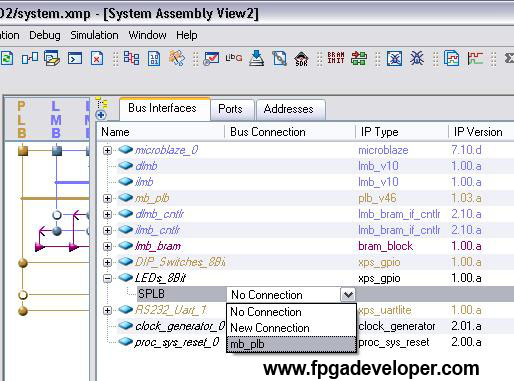514x381 pixels.
Task: Click the refresh project toolbar icon
Action: 7,59
